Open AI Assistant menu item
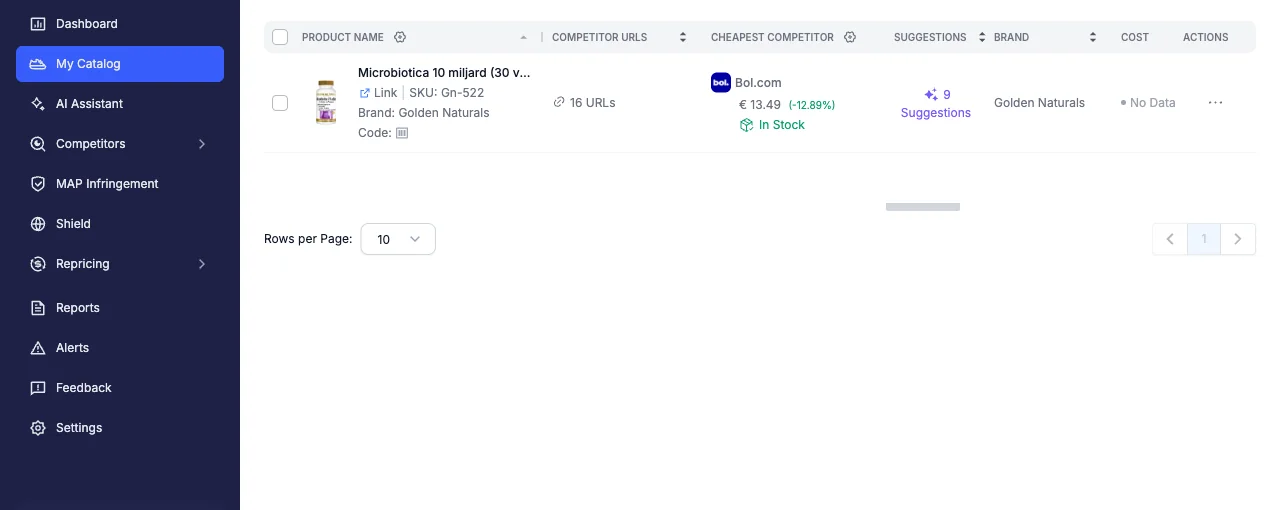Viewport: 1280px width, 510px height. point(120,103)
